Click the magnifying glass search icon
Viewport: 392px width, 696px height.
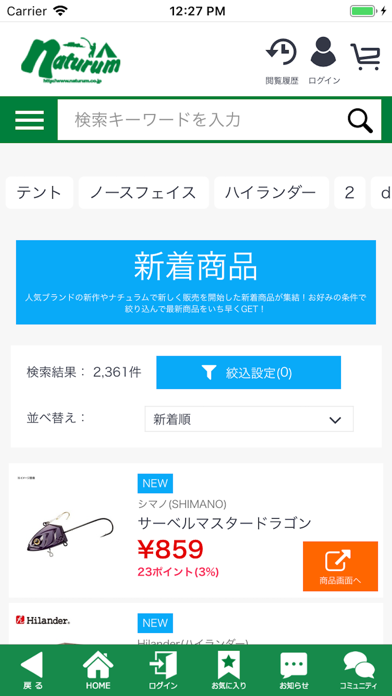coord(360,120)
